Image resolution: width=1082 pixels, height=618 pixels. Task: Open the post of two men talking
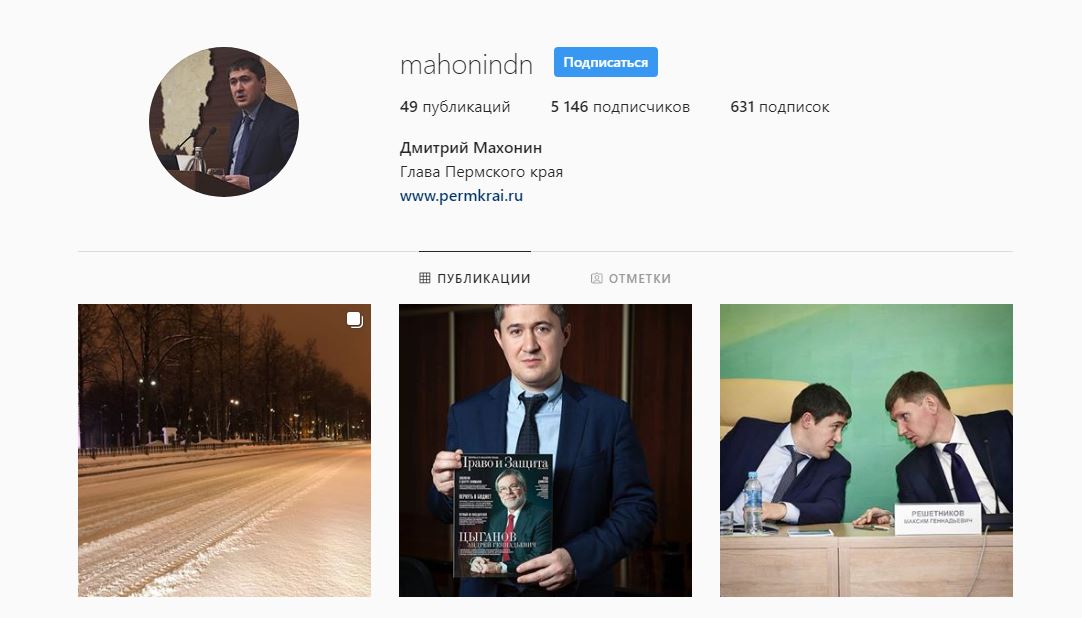[866, 450]
